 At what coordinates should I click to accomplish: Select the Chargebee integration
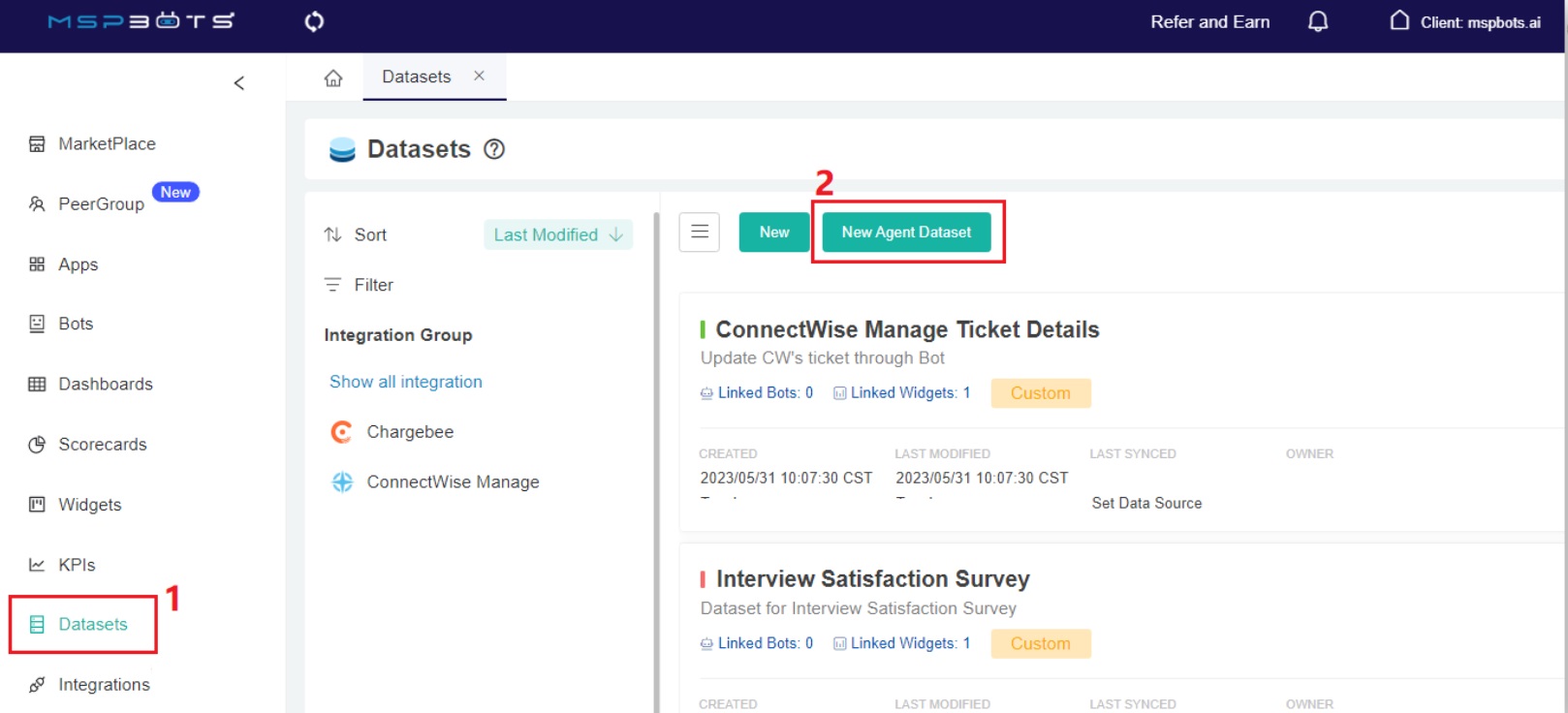pos(409,432)
